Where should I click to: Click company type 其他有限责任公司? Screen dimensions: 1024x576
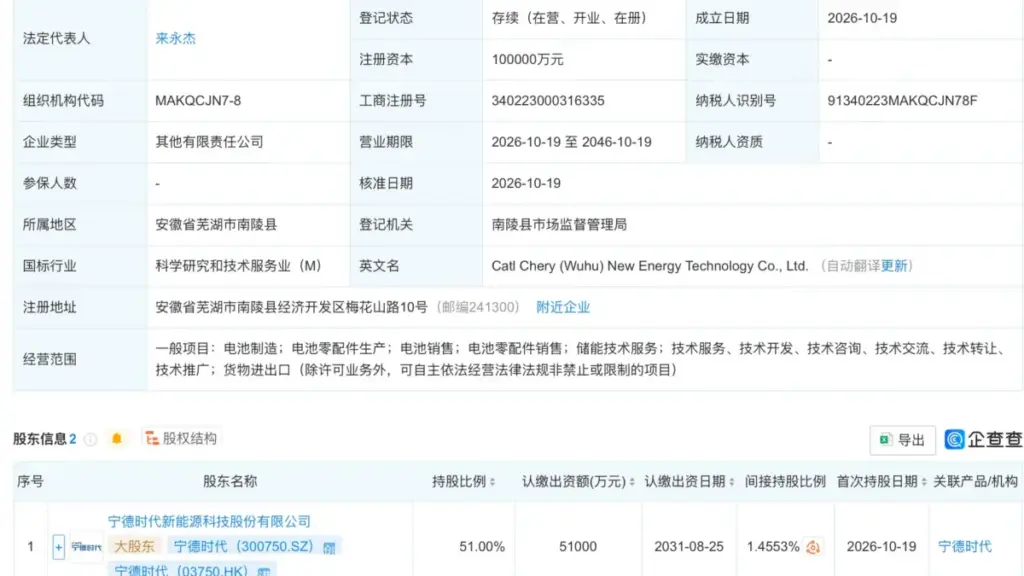(209, 142)
